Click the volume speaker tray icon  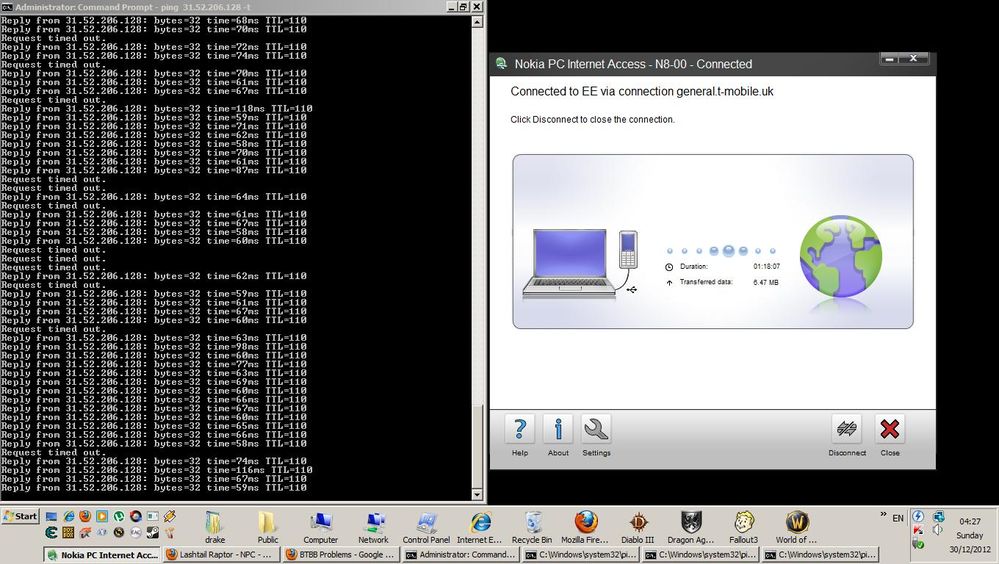tap(938, 530)
